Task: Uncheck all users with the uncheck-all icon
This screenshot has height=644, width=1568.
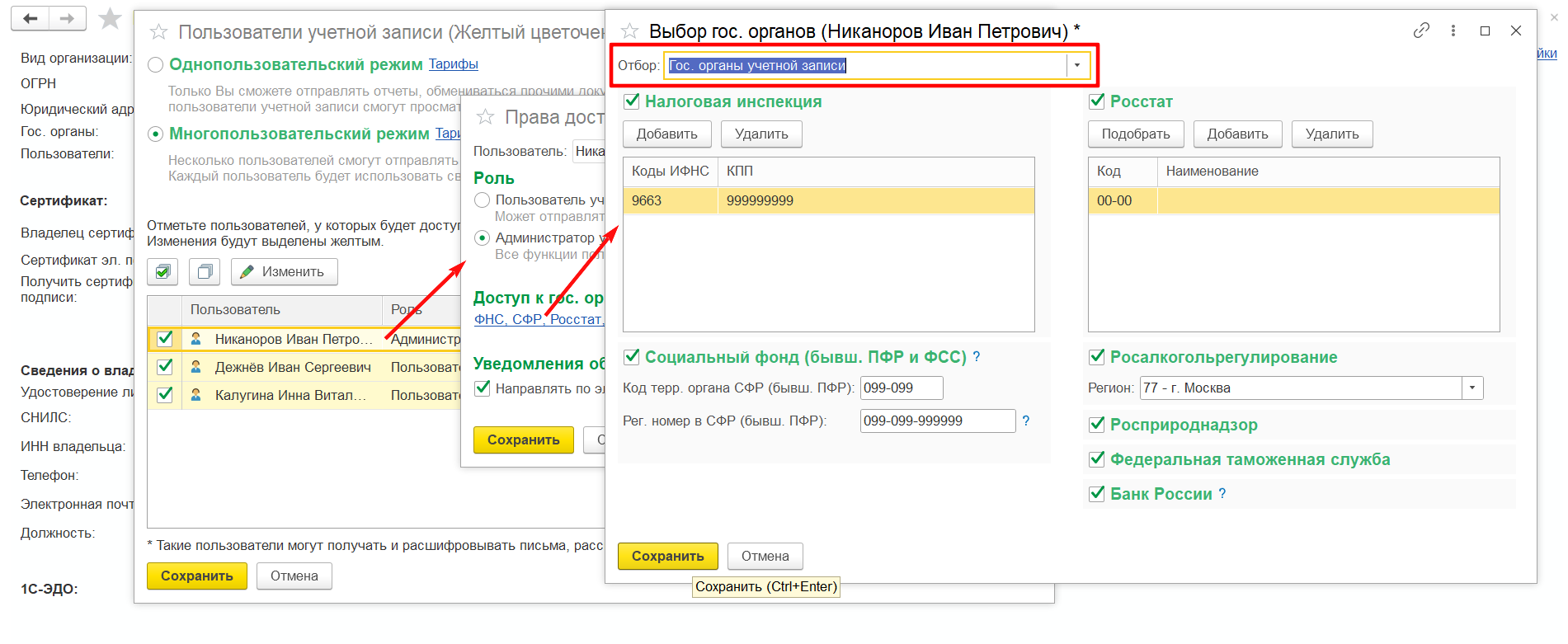Action: tap(205, 271)
